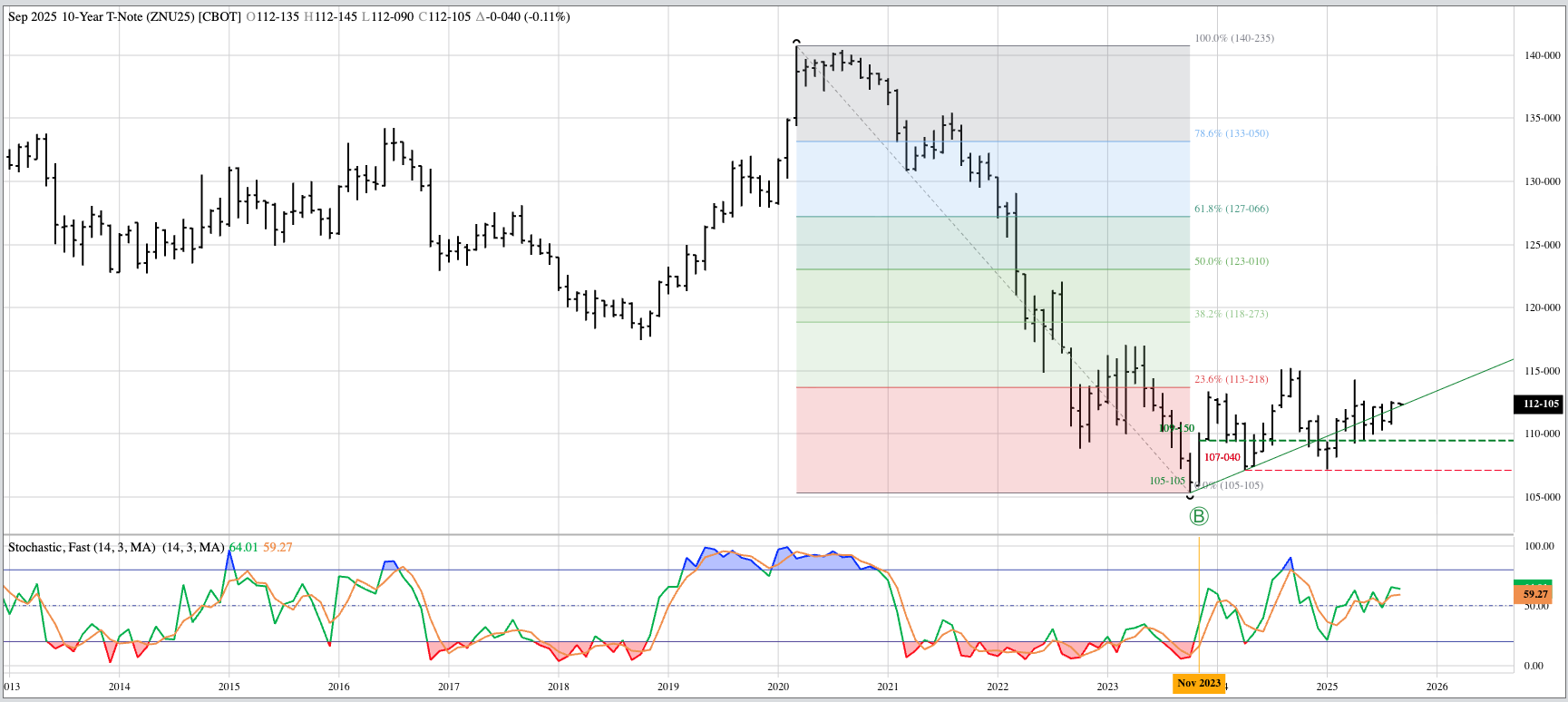Select the 100.0% (140-235) Fibonacci label
Screen dimensions: 1568x702
pos(1233,38)
